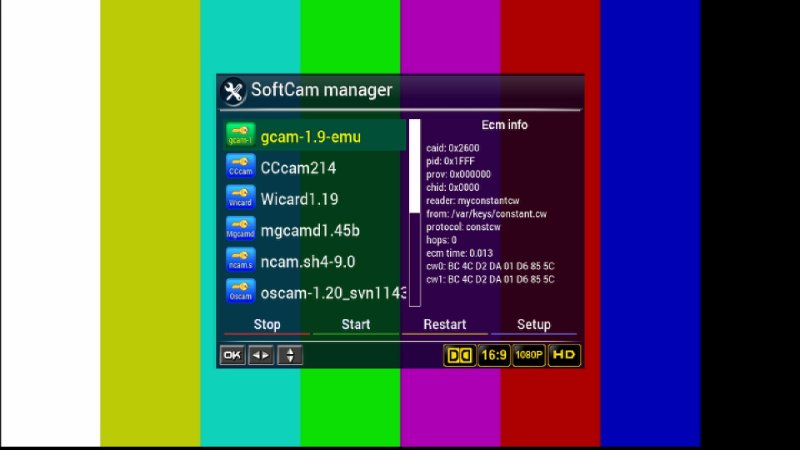800x450 pixels.
Task: Click the up-down arrows navigation button
Action: 290,355
